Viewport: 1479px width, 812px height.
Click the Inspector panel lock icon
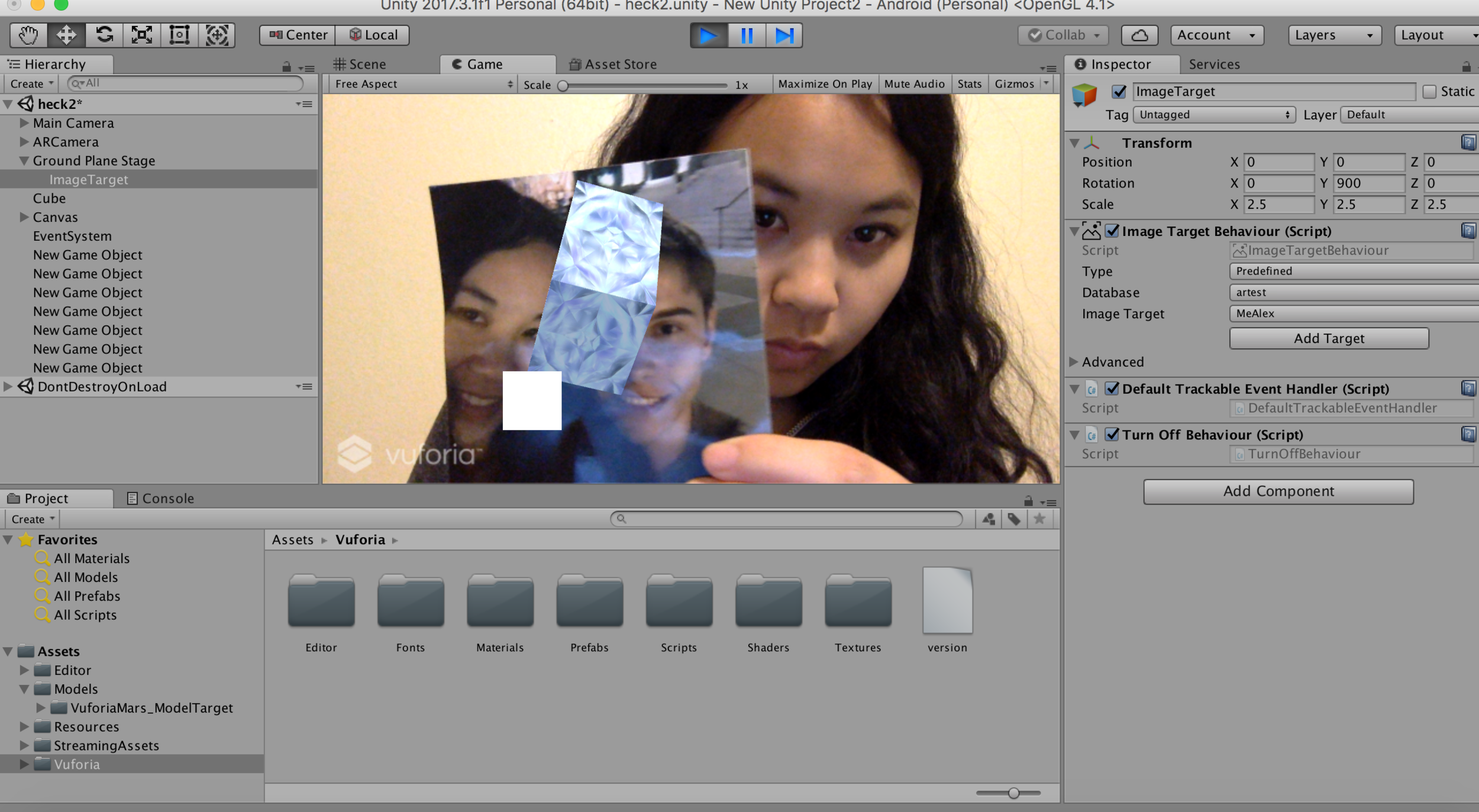[x=1466, y=66]
